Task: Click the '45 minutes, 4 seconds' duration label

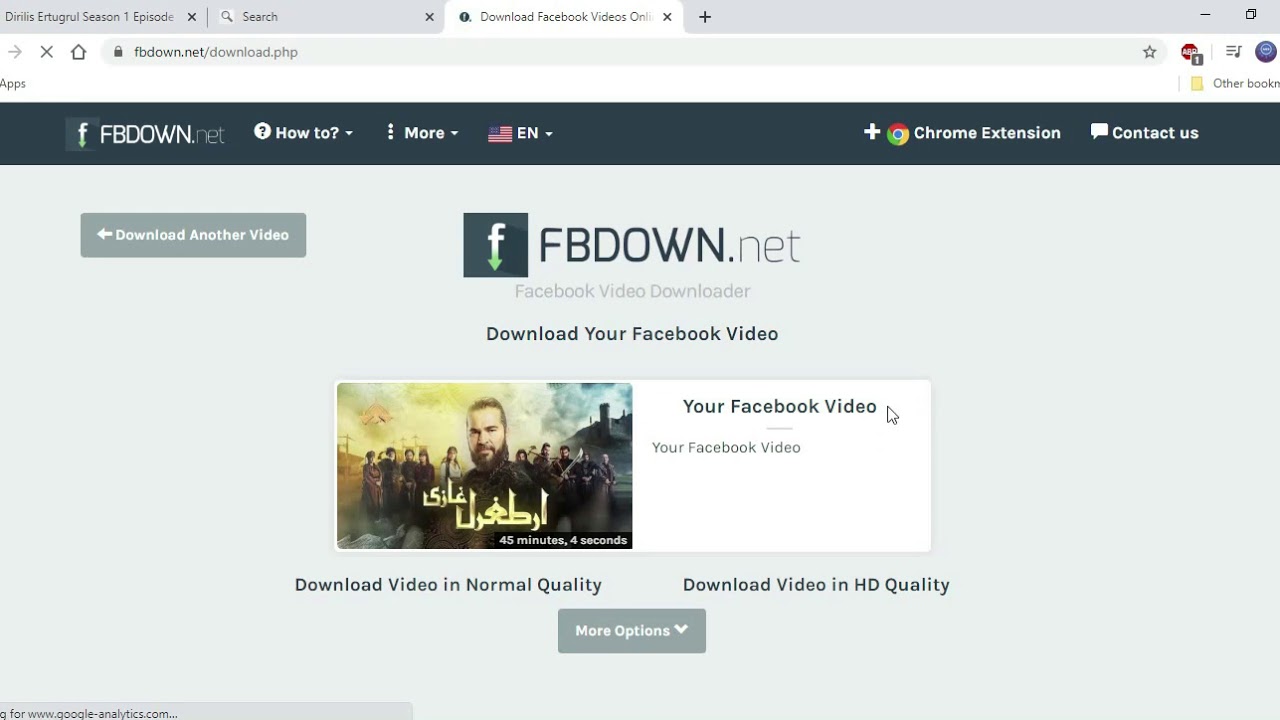Action: coord(563,540)
